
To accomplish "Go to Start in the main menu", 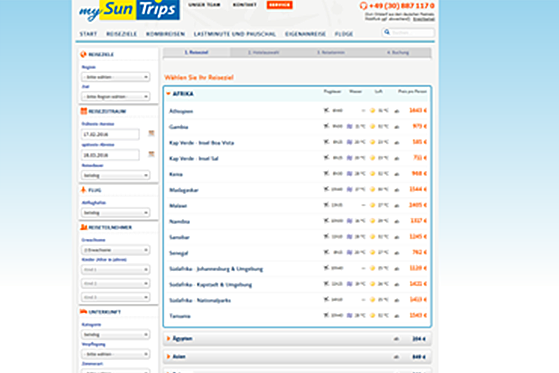I will [88, 34].
